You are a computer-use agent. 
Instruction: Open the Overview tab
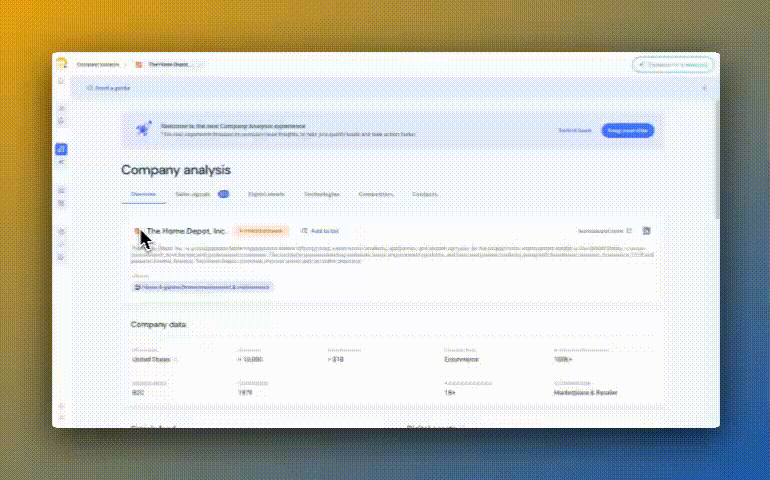[x=143, y=194]
